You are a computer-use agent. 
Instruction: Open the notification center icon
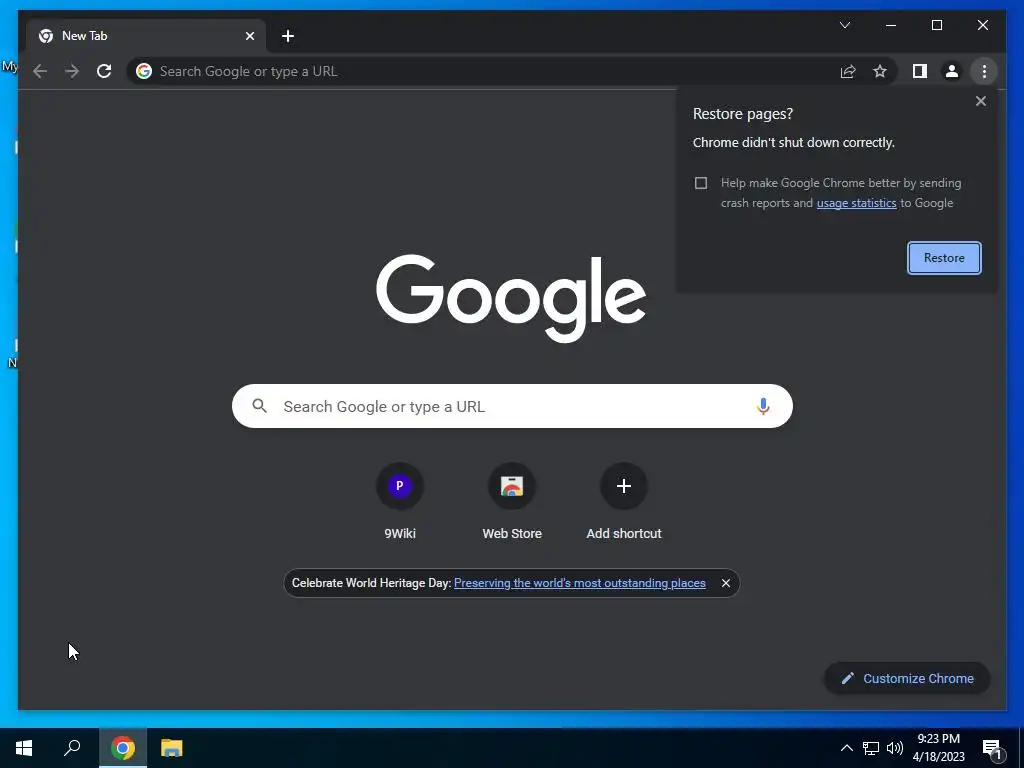(x=991, y=749)
